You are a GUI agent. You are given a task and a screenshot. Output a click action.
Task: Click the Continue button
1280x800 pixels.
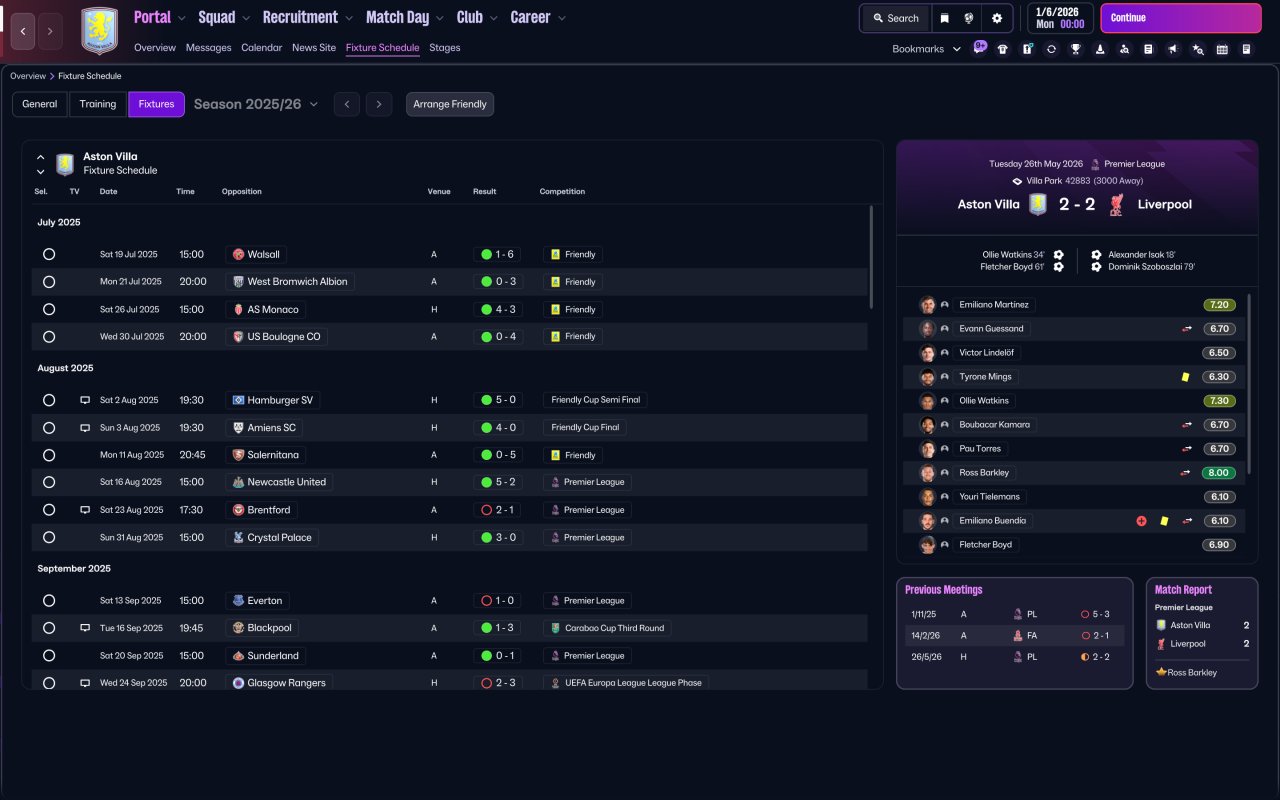1181,18
